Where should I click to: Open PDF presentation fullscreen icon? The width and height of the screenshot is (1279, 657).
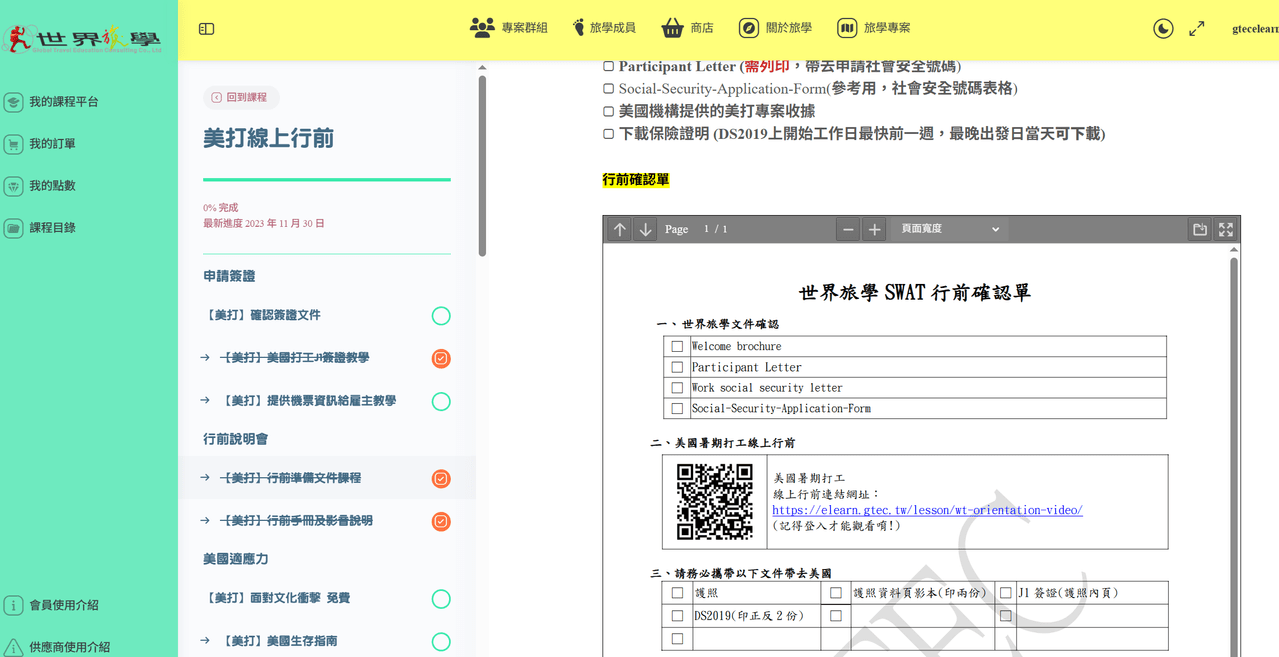click(x=1226, y=229)
